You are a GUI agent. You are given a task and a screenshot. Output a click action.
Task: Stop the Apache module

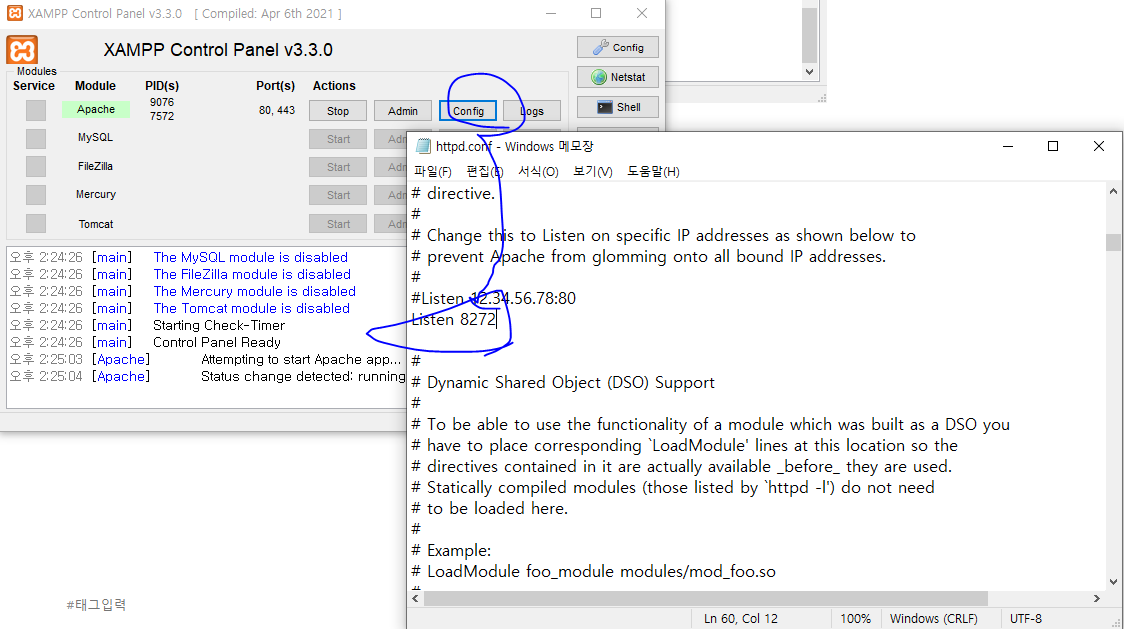[x=338, y=110]
